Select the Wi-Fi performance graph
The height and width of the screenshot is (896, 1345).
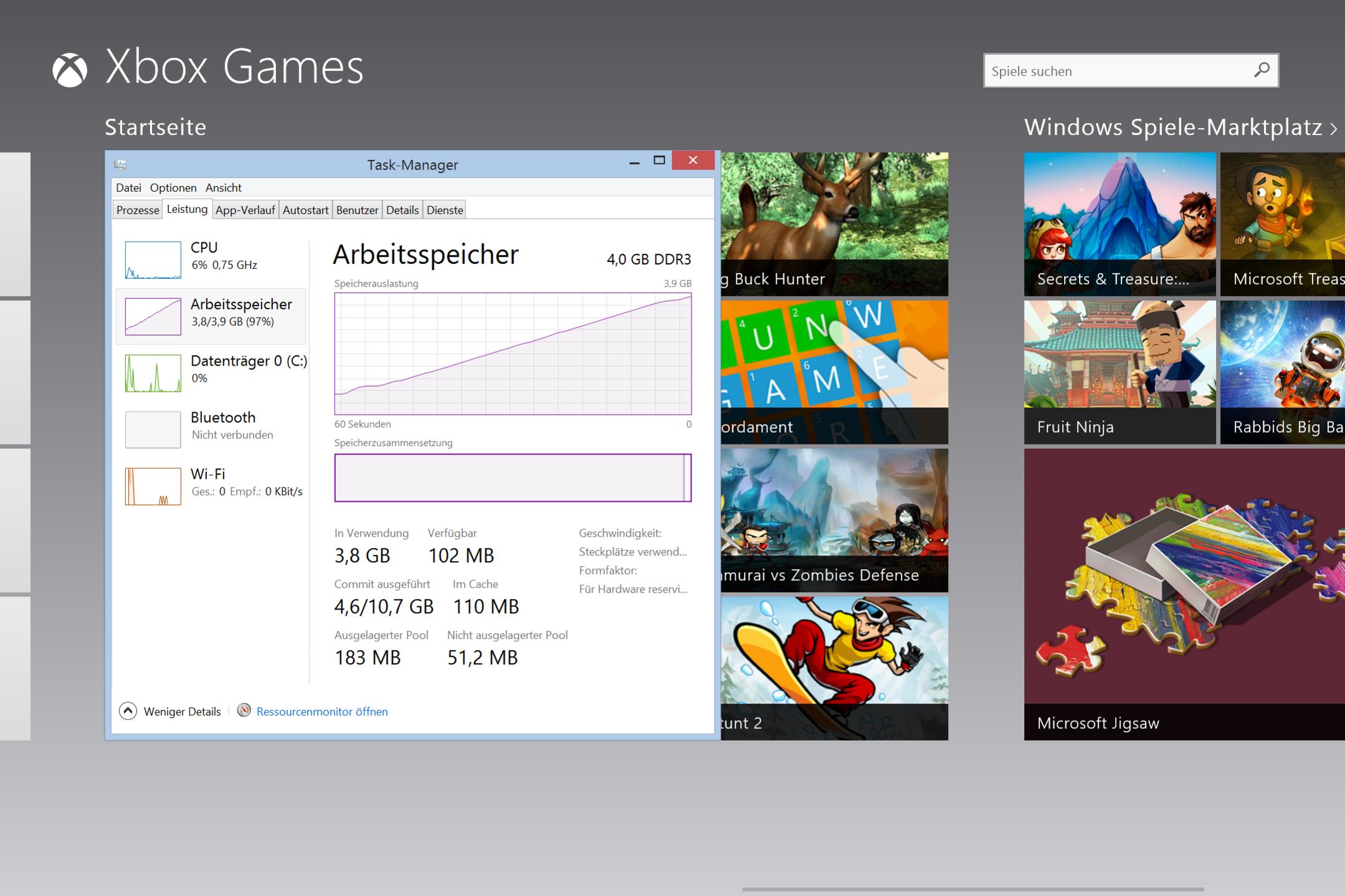coord(153,486)
